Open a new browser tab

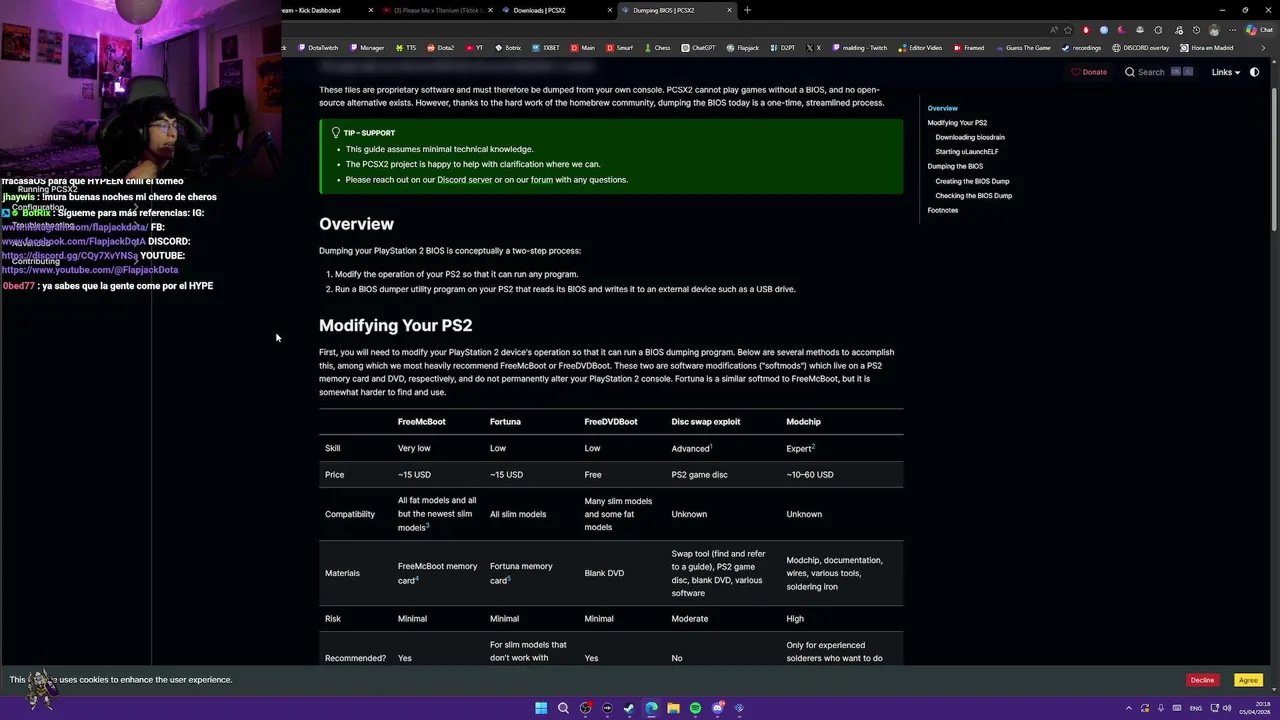click(x=747, y=10)
